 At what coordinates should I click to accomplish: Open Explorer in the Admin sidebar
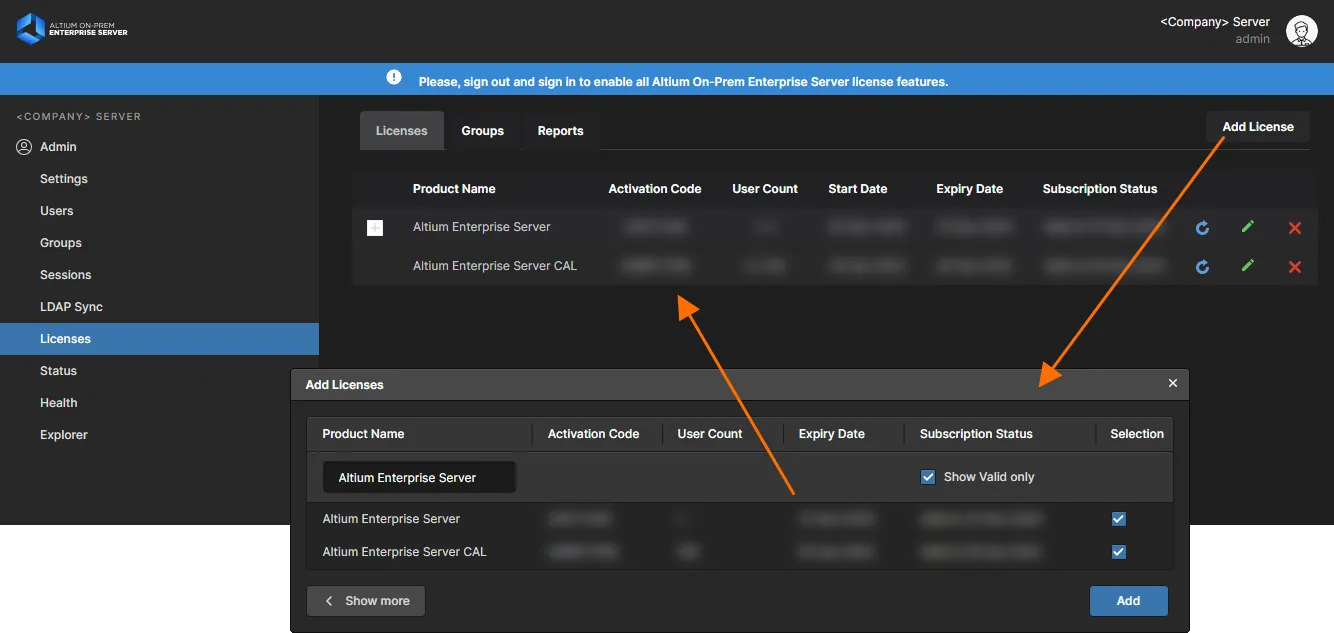pyautogui.click(x=64, y=435)
